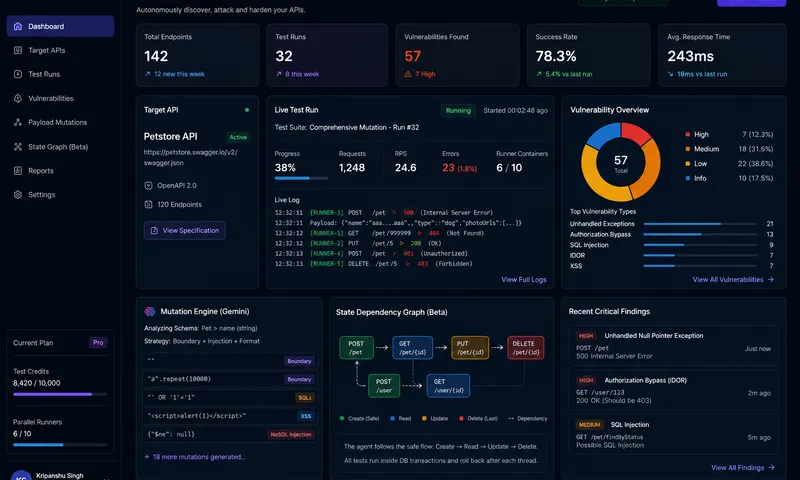The width and height of the screenshot is (800, 480).
Task: Open View Full Logs link
Action: (523, 280)
